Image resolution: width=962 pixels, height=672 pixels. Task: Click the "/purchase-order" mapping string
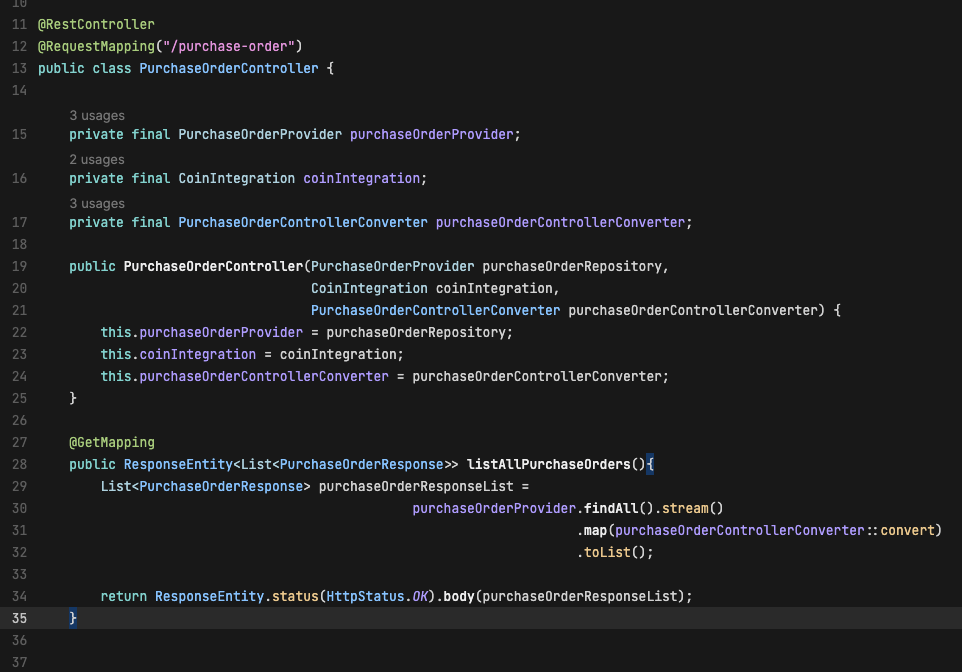point(229,47)
